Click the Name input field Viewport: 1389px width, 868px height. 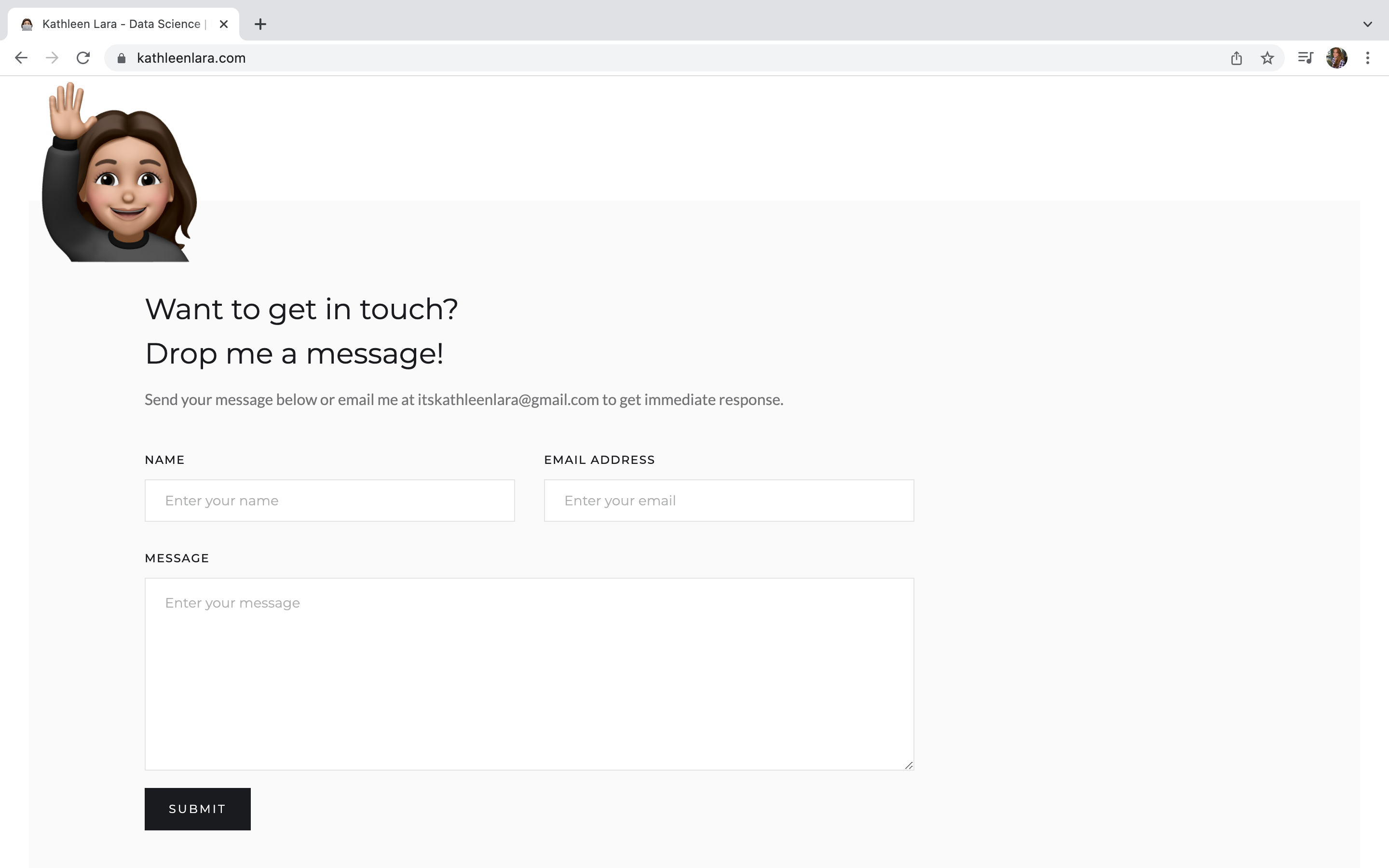(329, 501)
